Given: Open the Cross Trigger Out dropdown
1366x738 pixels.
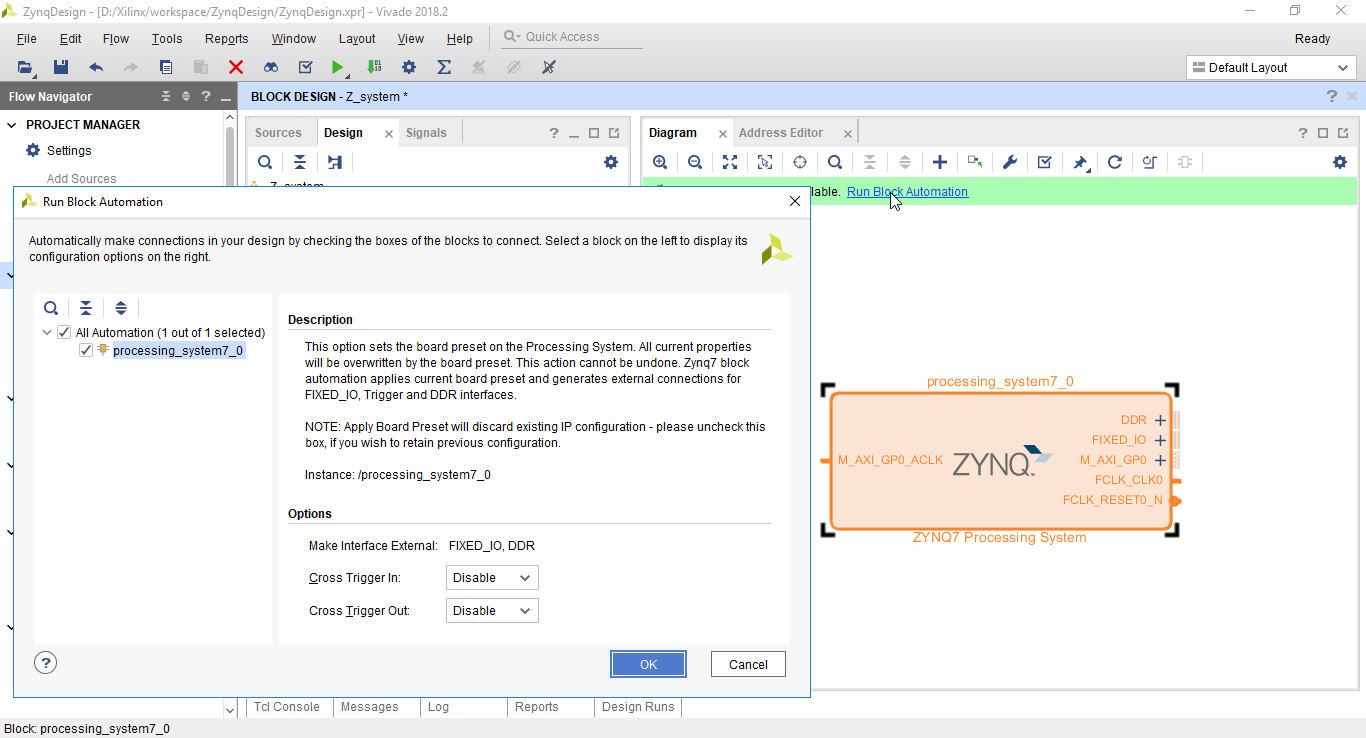Looking at the screenshot, I should point(492,611).
